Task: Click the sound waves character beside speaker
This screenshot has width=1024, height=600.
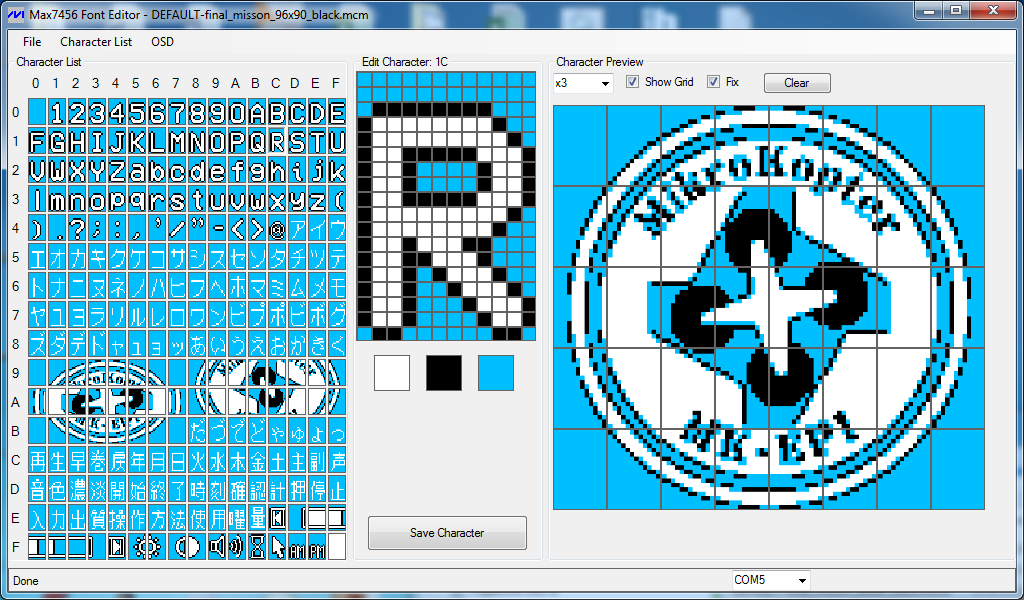Action: (237, 547)
